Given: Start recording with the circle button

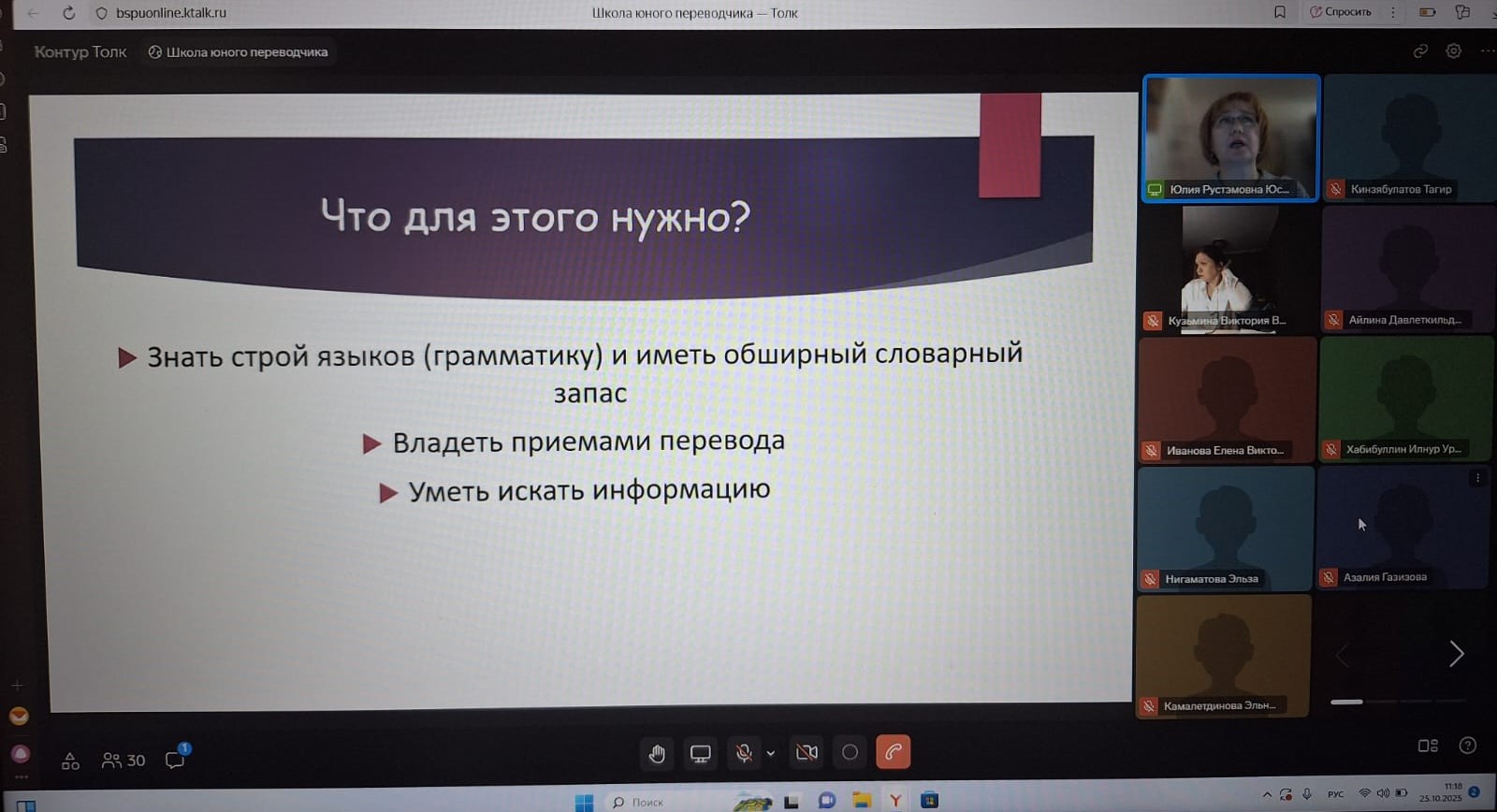Looking at the screenshot, I should click(850, 752).
